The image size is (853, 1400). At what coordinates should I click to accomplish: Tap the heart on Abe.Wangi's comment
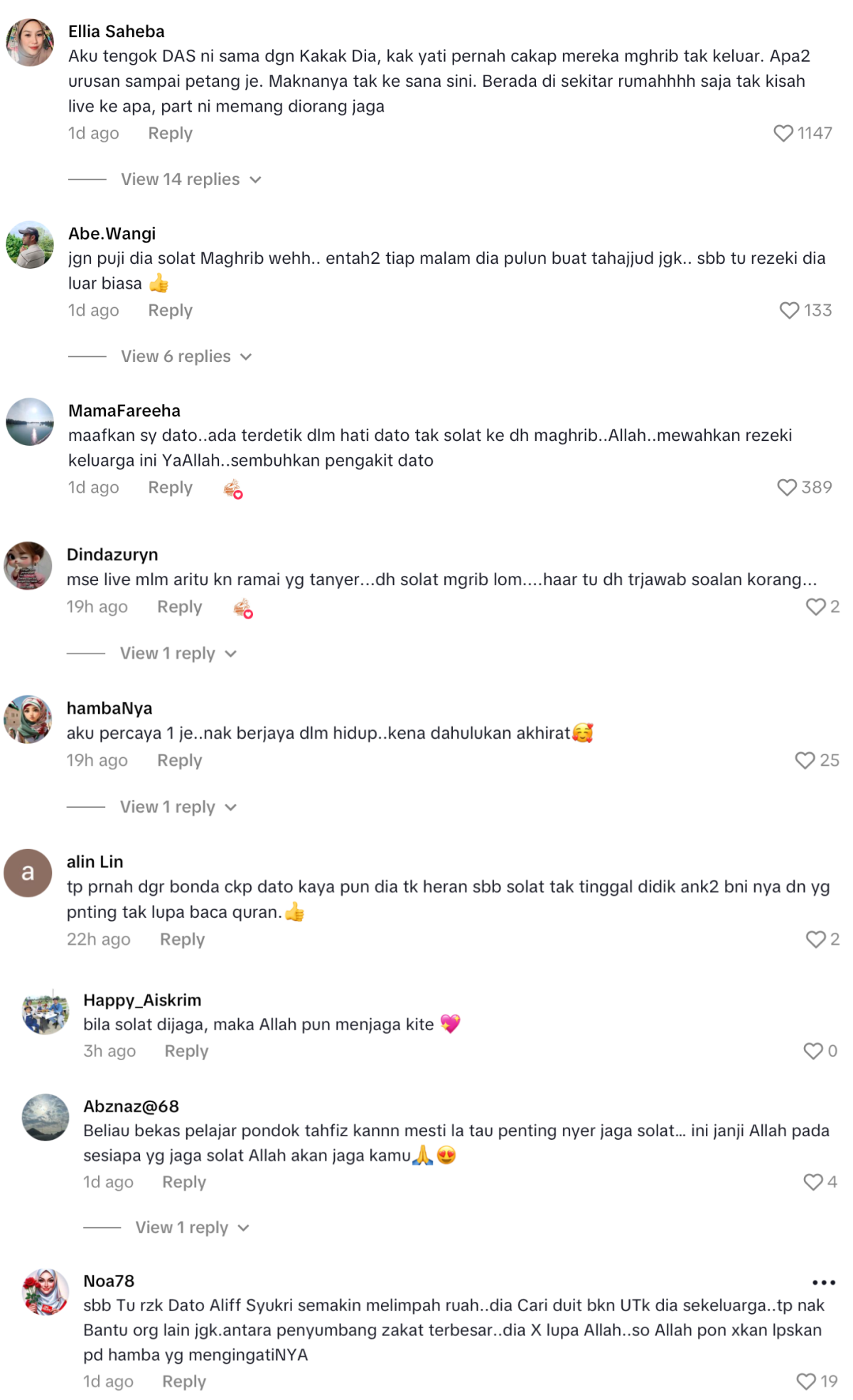(x=789, y=311)
